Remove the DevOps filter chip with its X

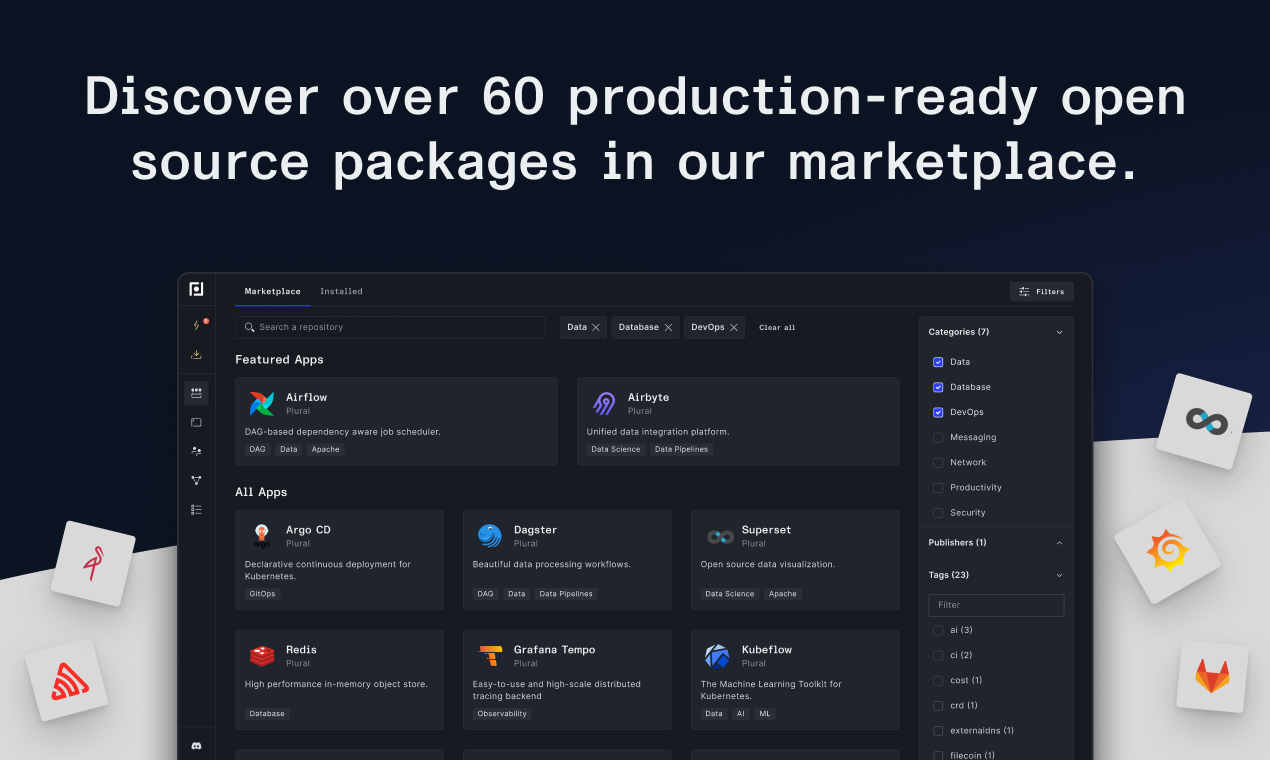click(x=734, y=328)
